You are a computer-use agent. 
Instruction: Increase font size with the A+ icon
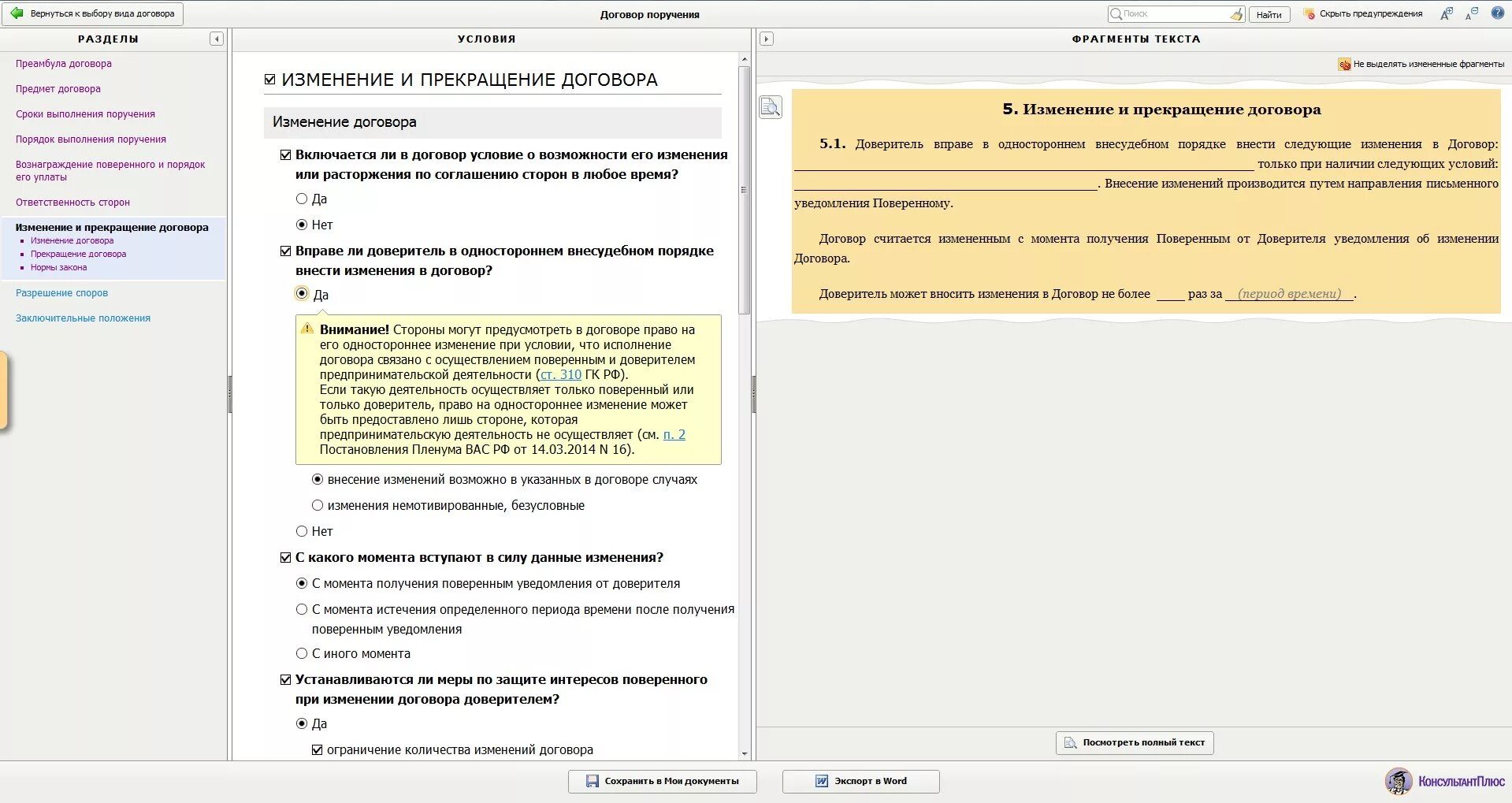point(1447,13)
